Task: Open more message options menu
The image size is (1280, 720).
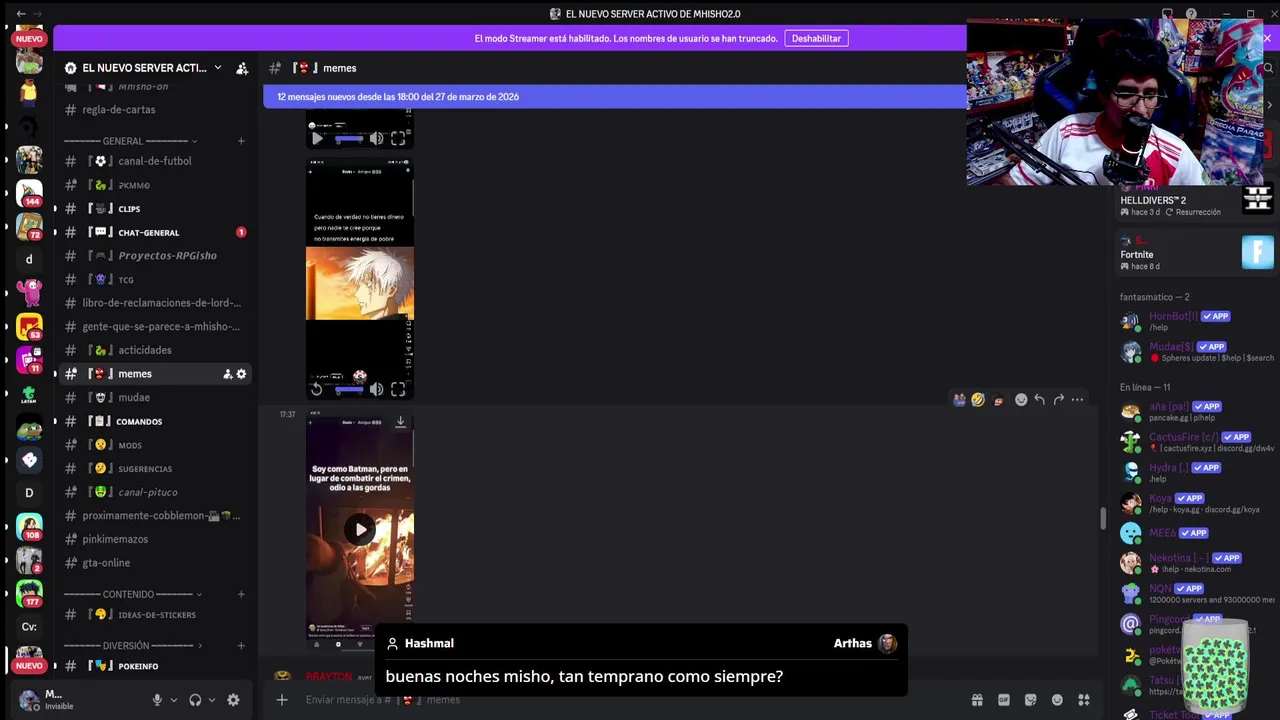Action: [x=1077, y=400]
